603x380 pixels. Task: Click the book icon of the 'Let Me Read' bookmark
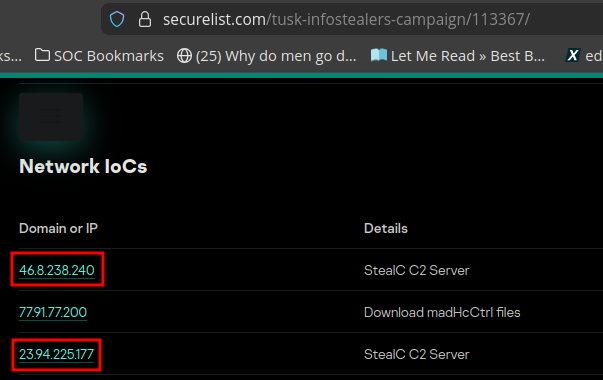click(x=379, y=55)
